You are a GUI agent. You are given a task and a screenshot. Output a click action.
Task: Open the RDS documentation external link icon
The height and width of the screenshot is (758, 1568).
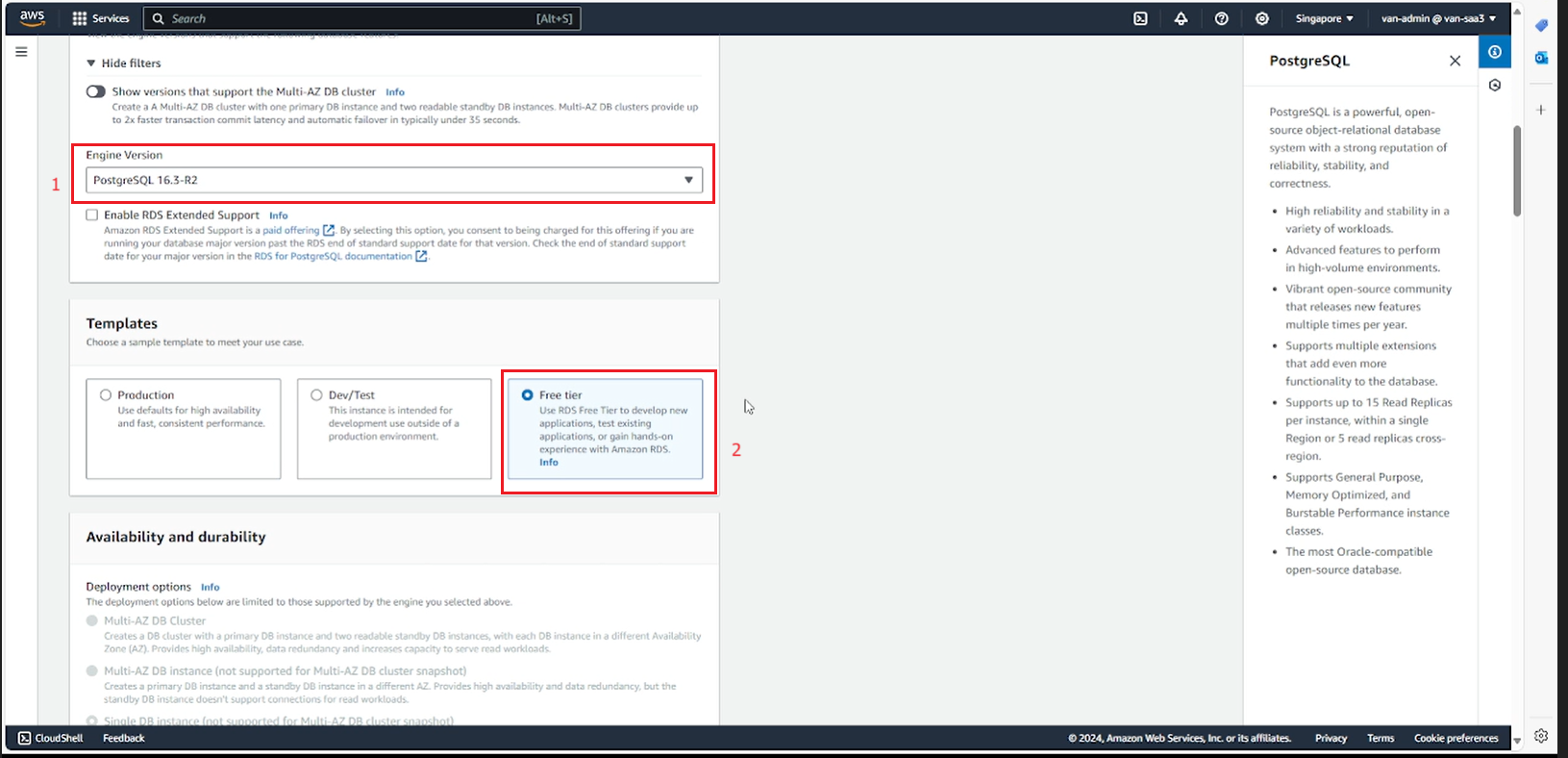(x=421, y=256)
